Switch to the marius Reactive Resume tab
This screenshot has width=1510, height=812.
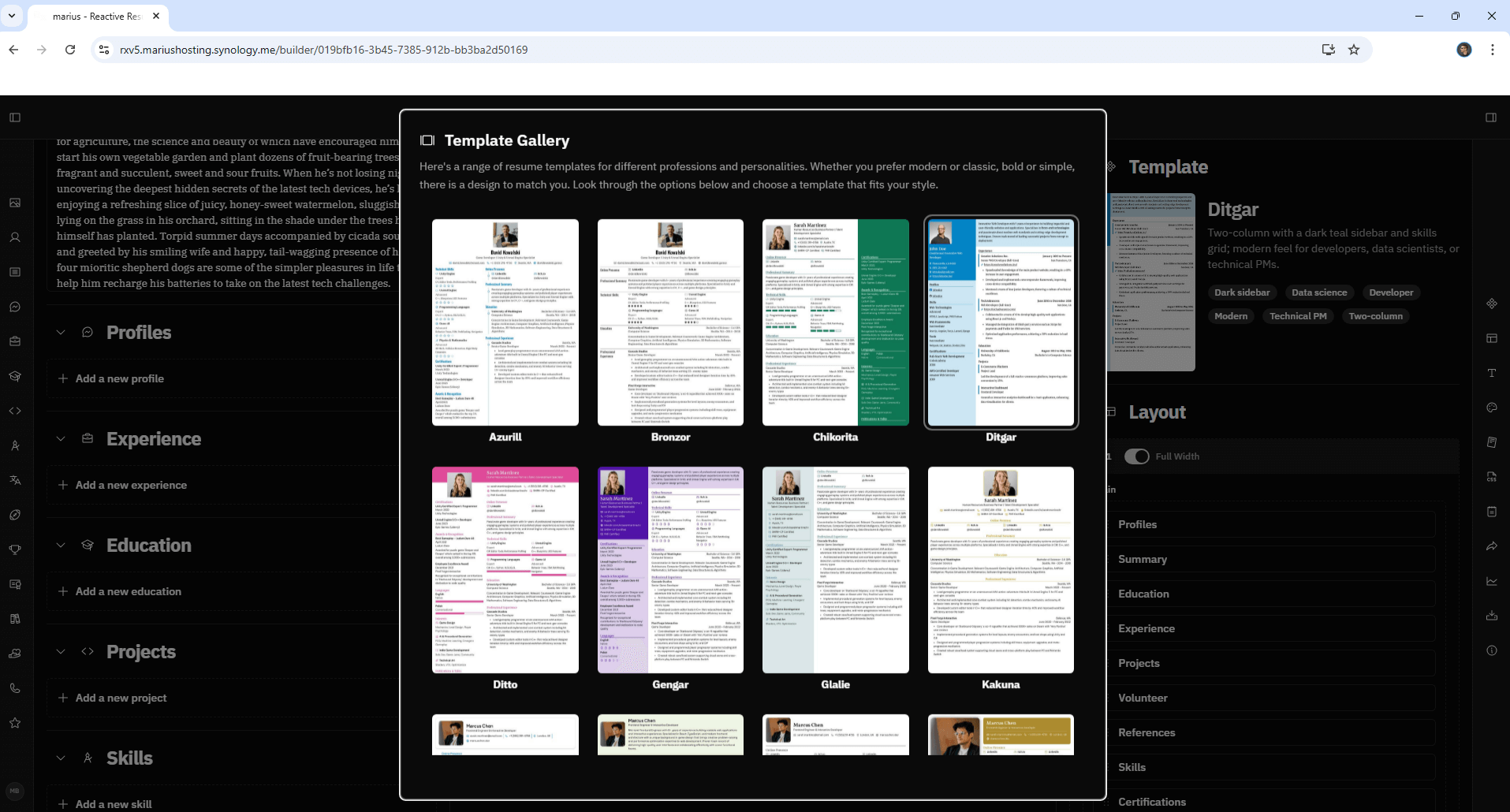click(x=96, y=16)
